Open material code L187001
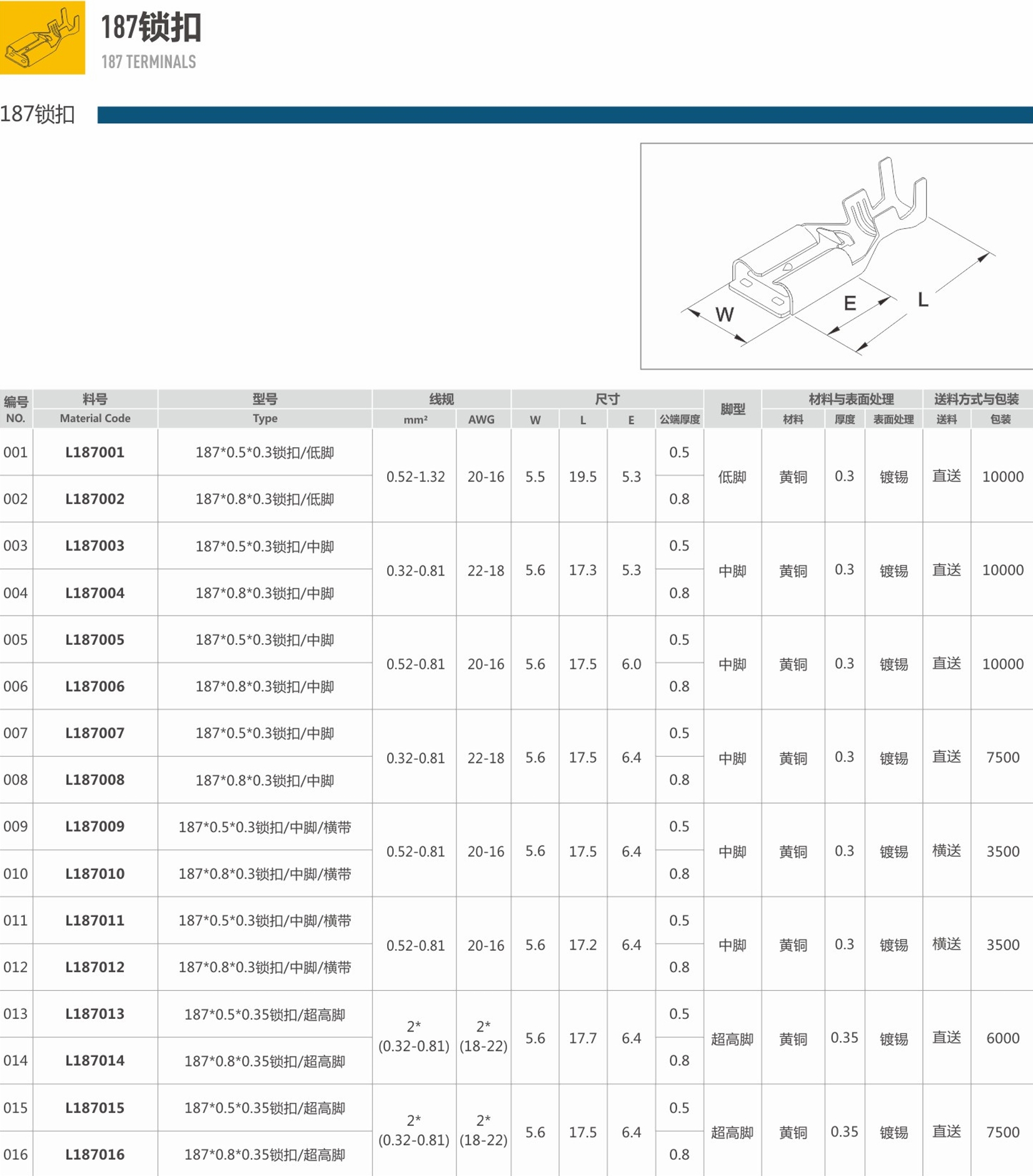1033x1176 pixels. point(95,452)
